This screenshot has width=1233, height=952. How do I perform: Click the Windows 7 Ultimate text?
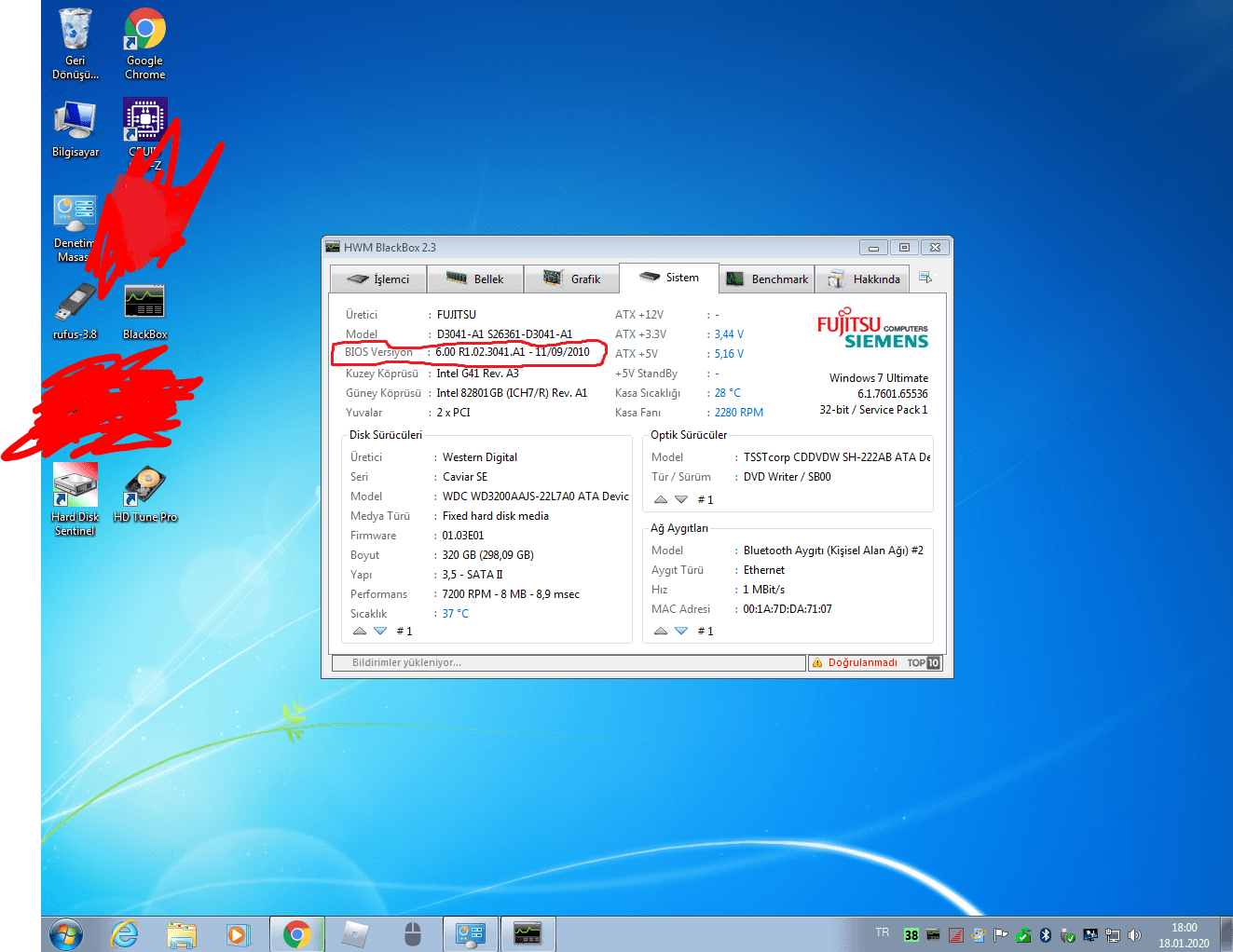[879, 378]
